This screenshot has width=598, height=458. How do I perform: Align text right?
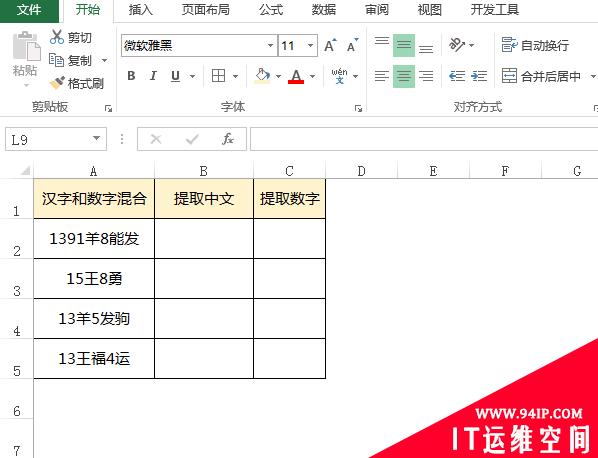[x=426, y=76]
